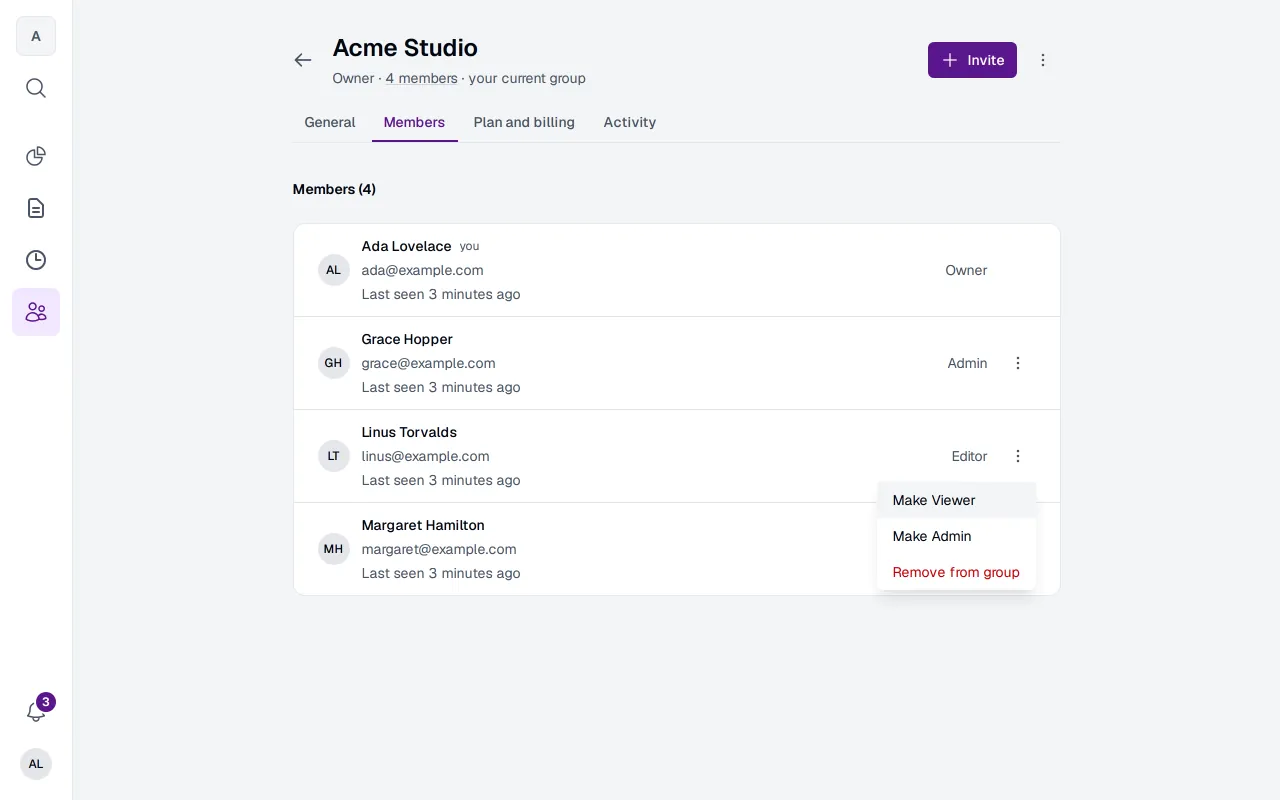
Task: Click the name Margaret Hamilton
Action: (x=423, y=525)
